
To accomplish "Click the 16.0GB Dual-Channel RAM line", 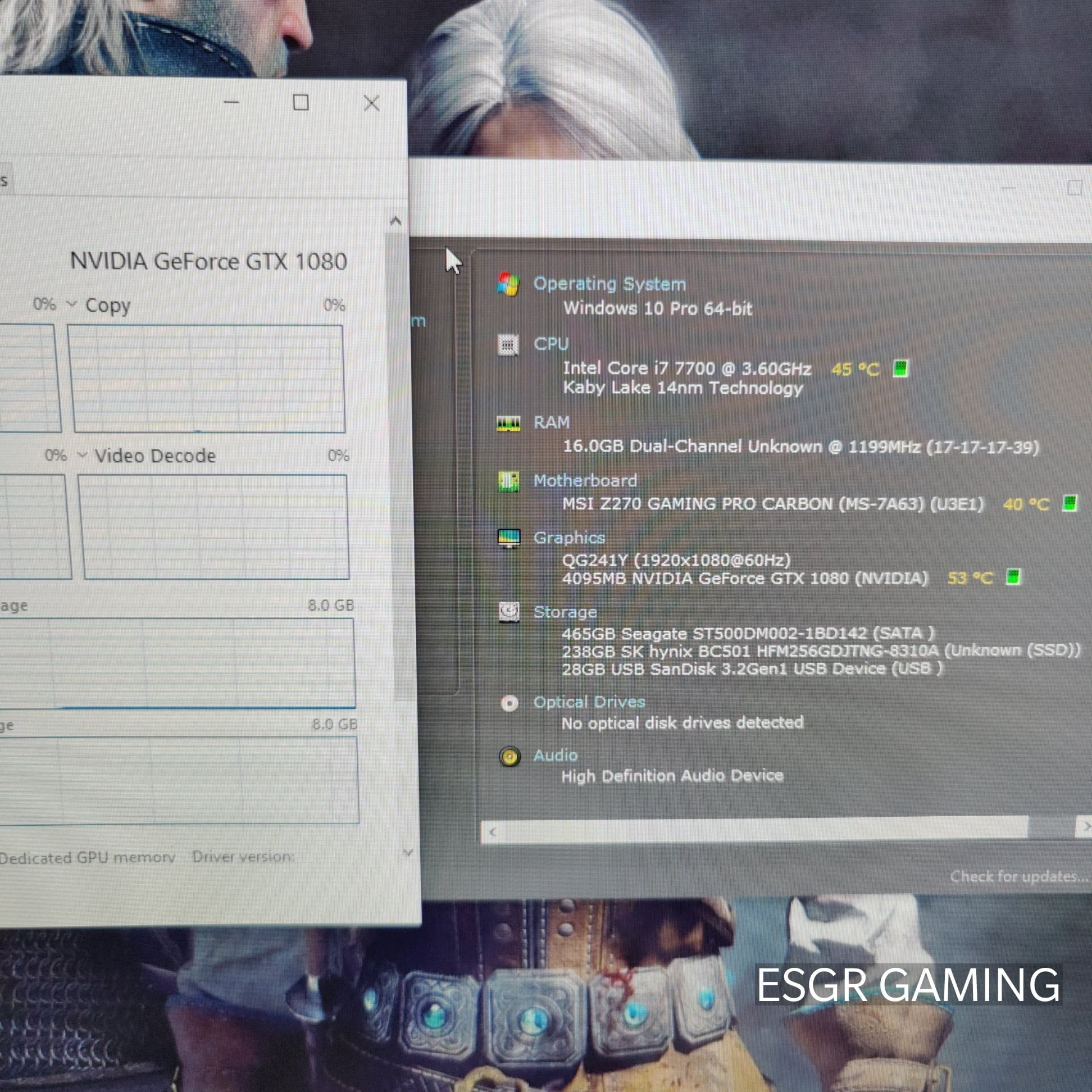I will [800, 447].
